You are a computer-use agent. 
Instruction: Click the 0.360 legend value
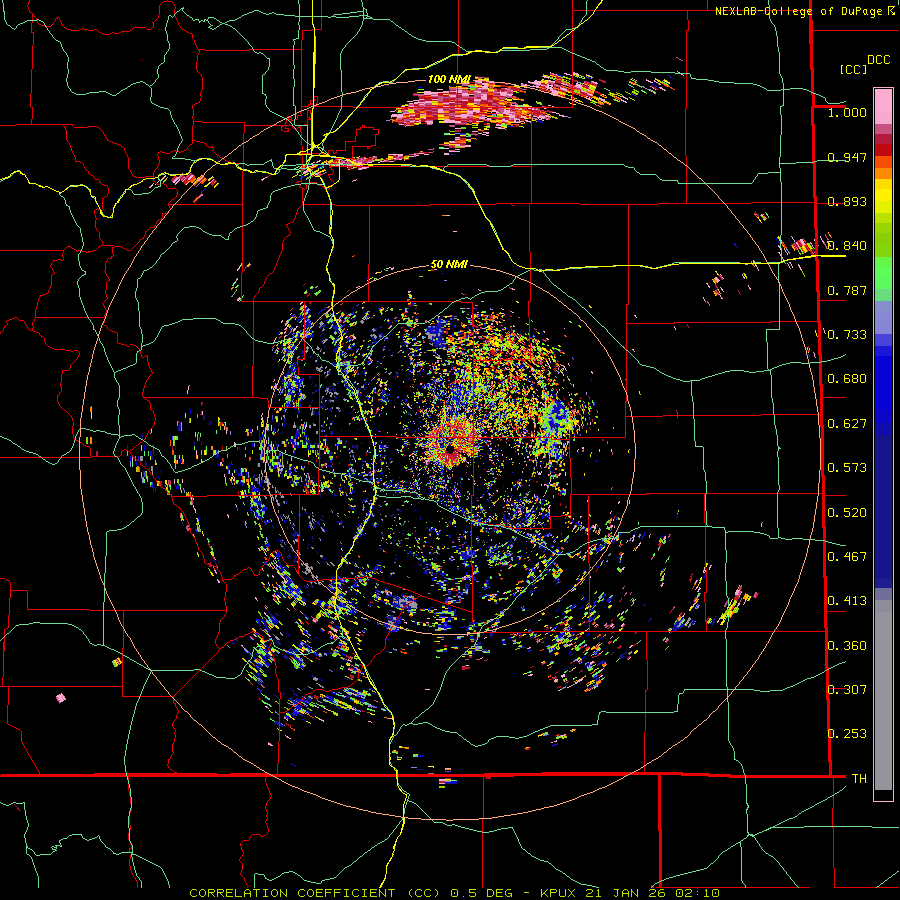coord(847,646)
